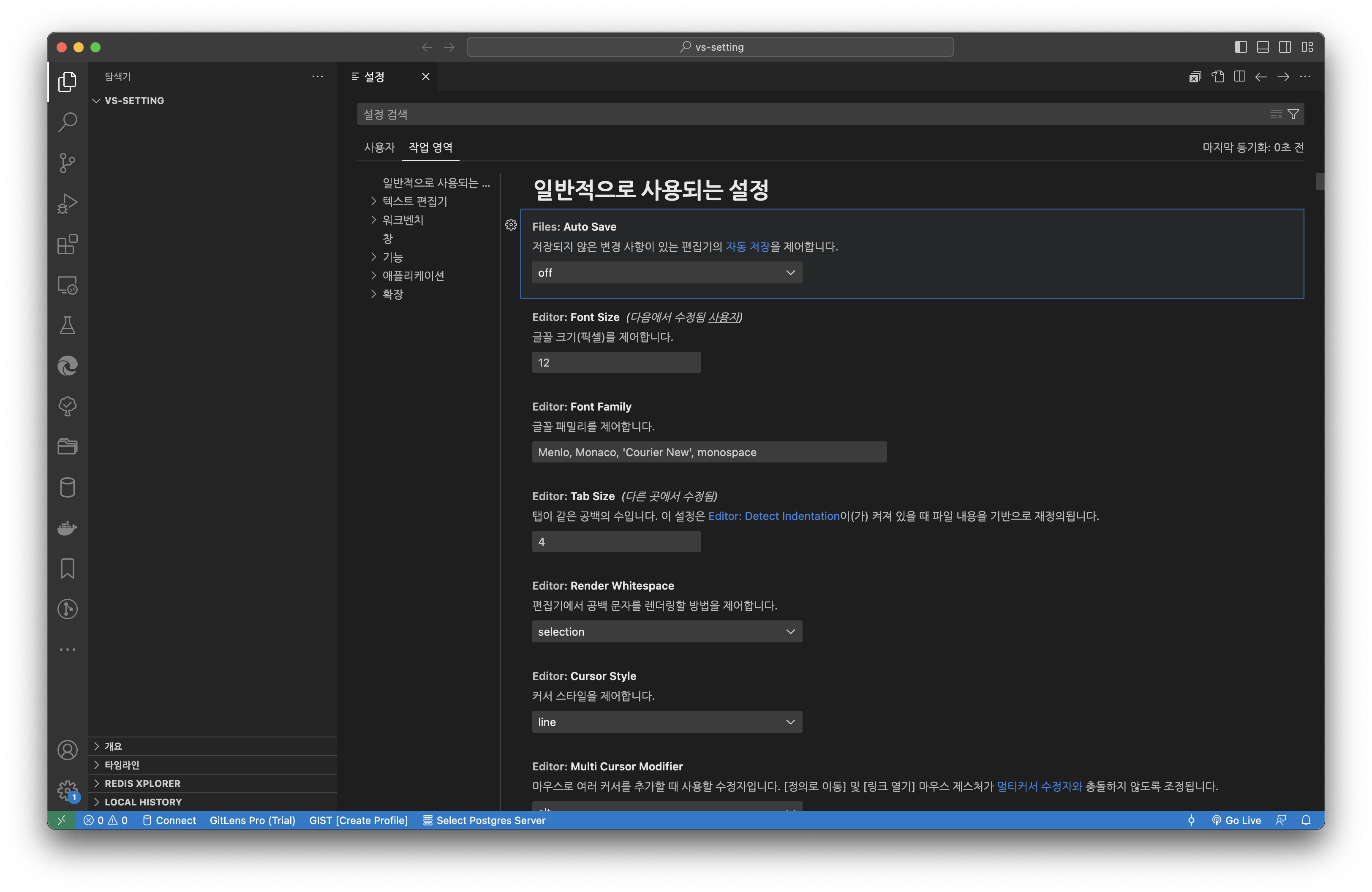Toggle the secondary sidebar layout button

point(1285,47)
